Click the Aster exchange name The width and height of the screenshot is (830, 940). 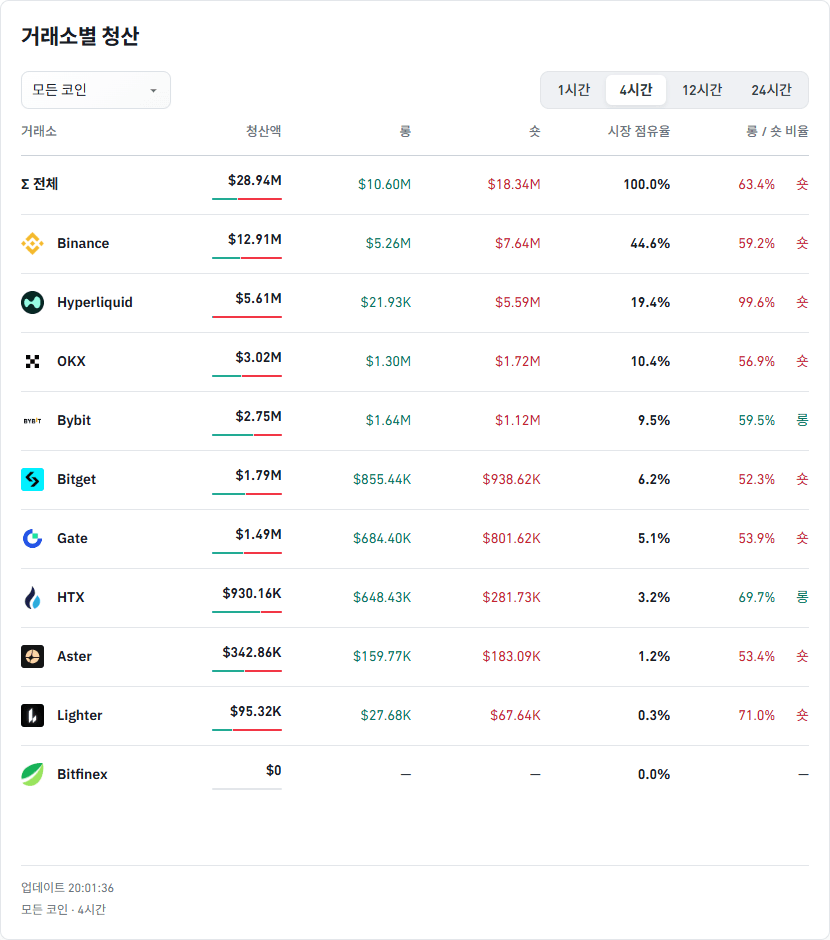(74, 656)
